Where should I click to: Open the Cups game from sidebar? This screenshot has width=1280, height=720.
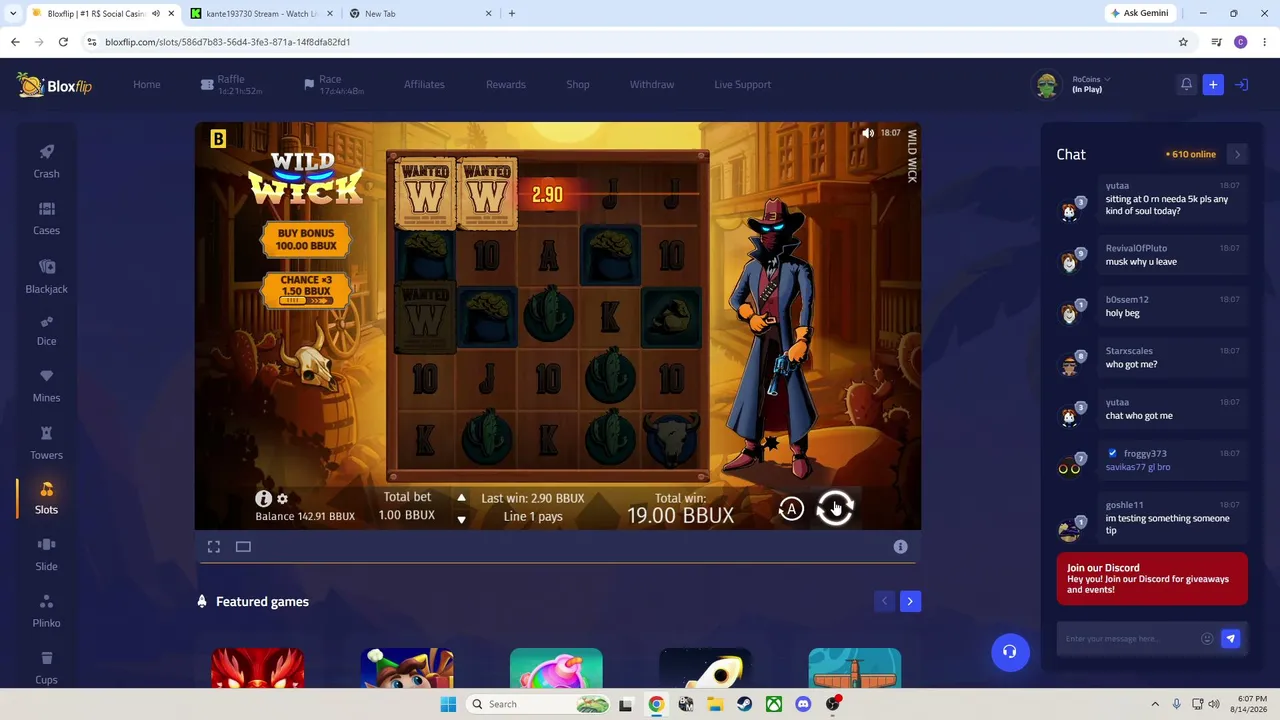(46, 668)
